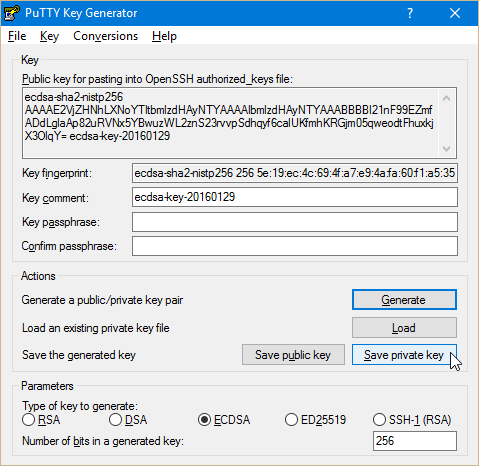Click the PuTTY Key Generator title bar icon
The image size is (479, 466).
pos(11,13)
